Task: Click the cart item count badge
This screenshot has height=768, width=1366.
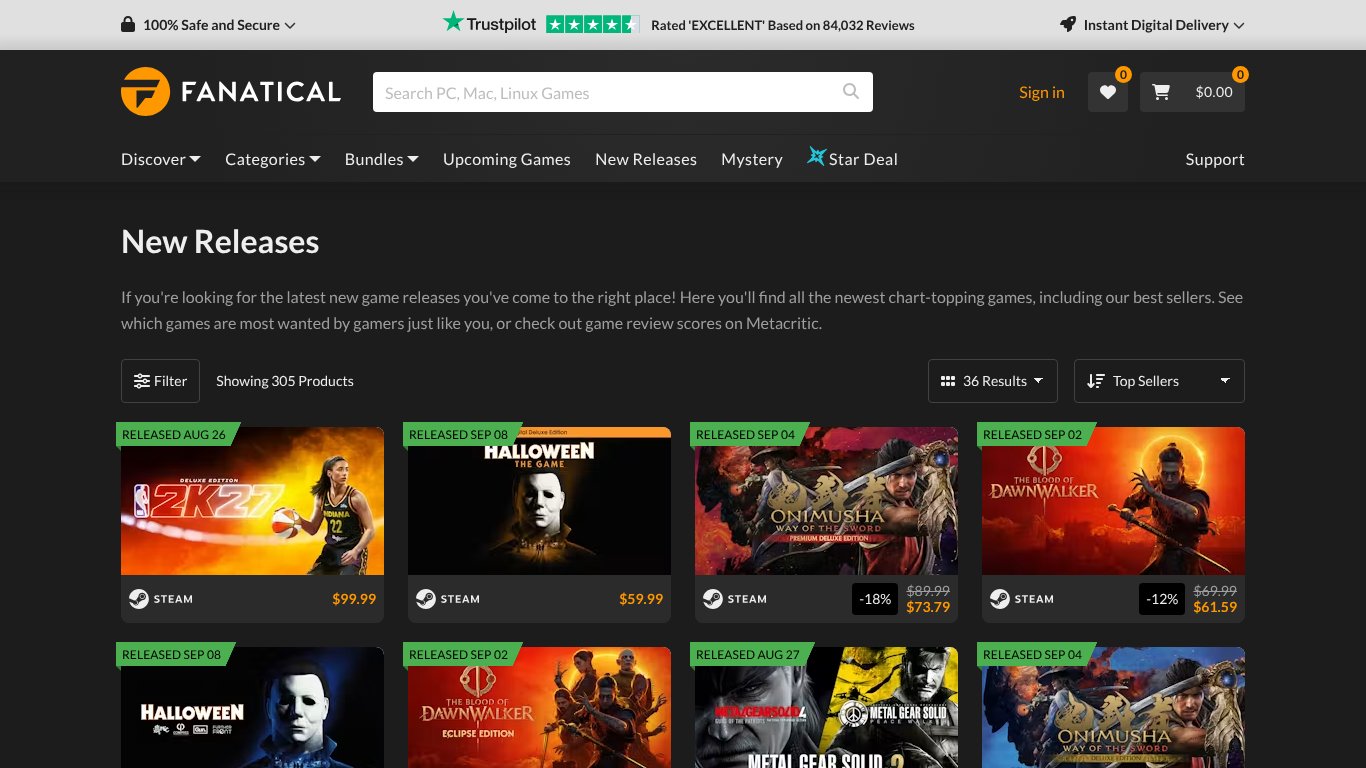Action: 1240,74
